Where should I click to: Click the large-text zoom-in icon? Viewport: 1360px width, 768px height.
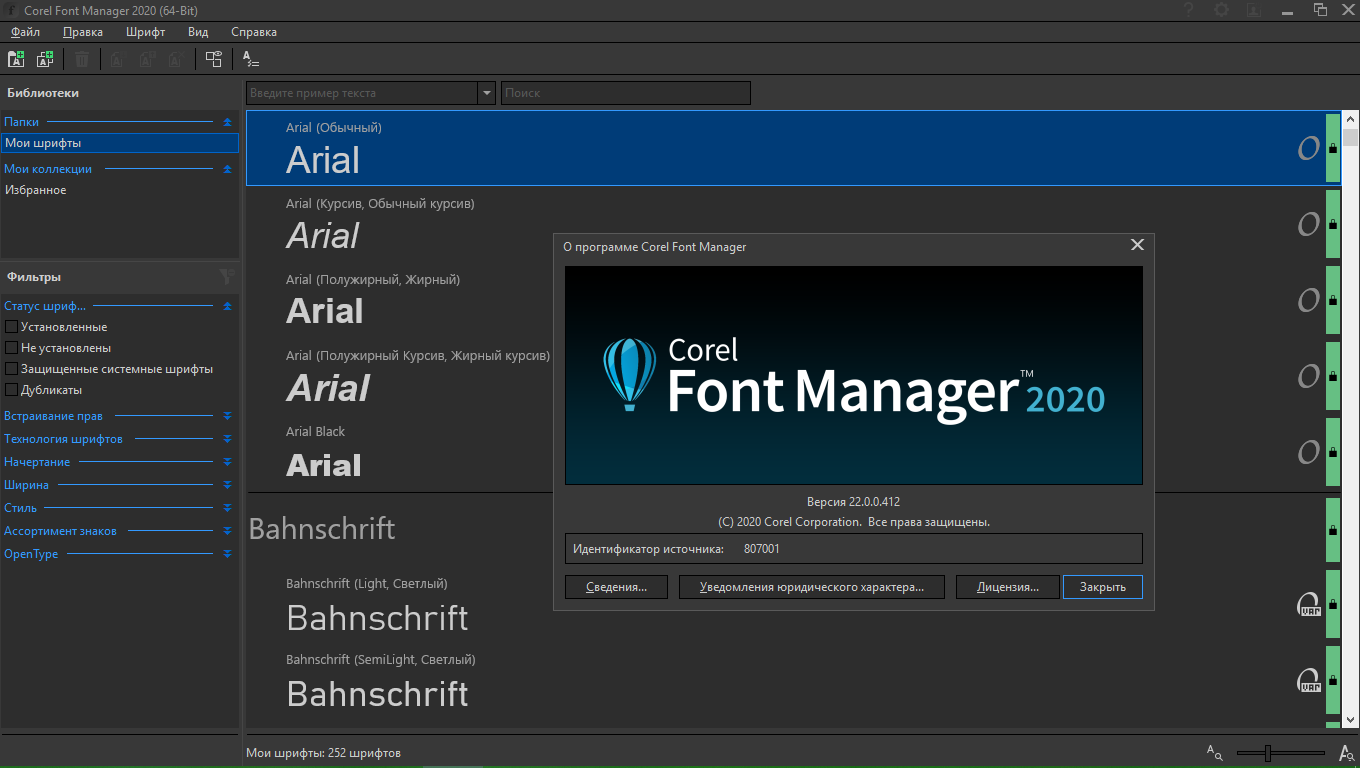click(1346, 752)
